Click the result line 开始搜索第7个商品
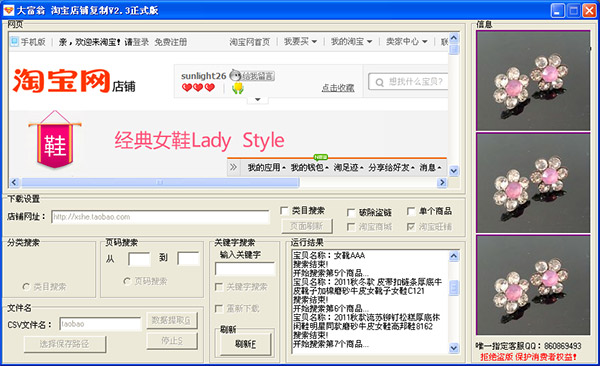600x366 pixels. 331,344
